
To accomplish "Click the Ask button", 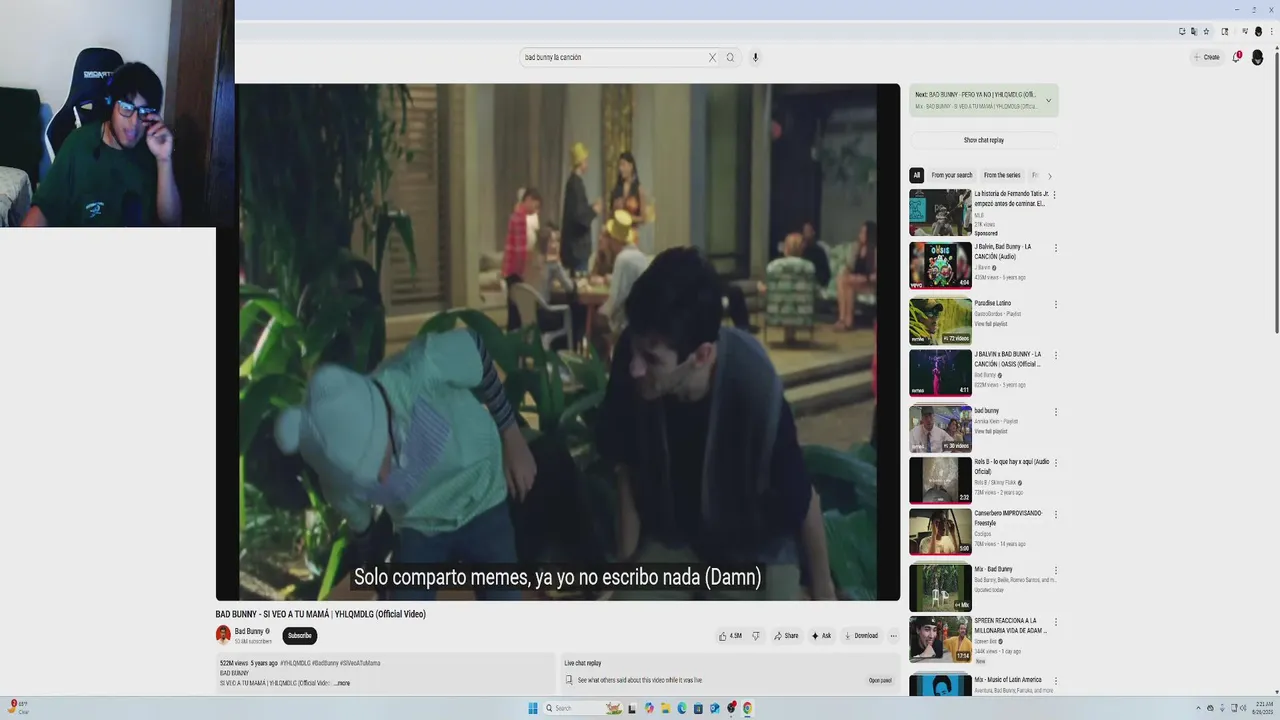I will [821, 635].
